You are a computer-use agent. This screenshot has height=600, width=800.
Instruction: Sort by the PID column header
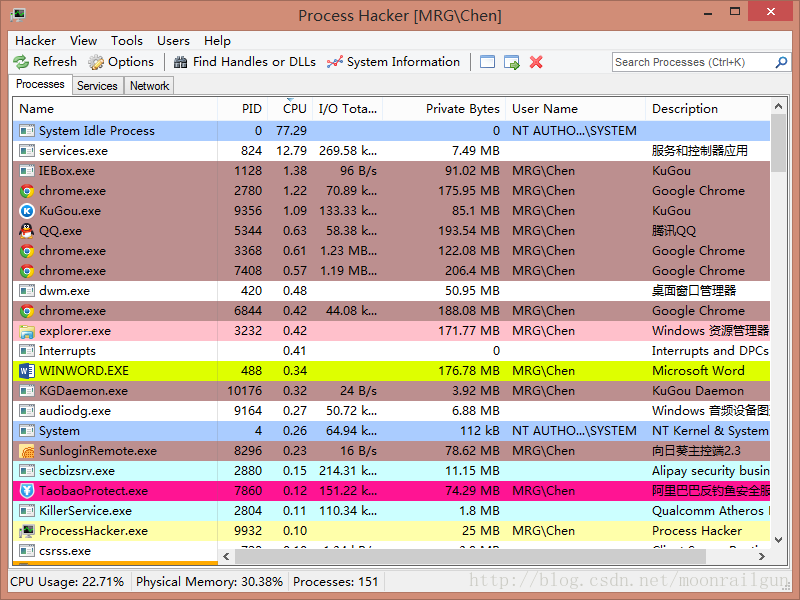point(241,109)
